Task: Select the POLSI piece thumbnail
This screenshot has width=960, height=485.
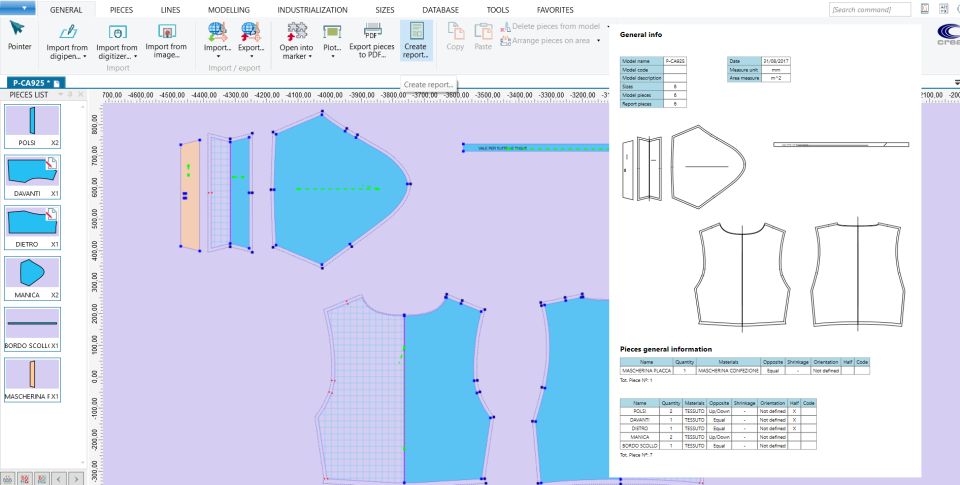Action: coord(32,126)
